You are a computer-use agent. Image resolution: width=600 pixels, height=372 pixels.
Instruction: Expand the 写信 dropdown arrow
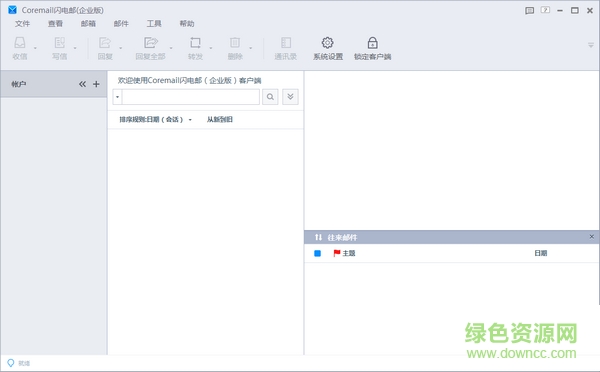click(x=75, y=48)
